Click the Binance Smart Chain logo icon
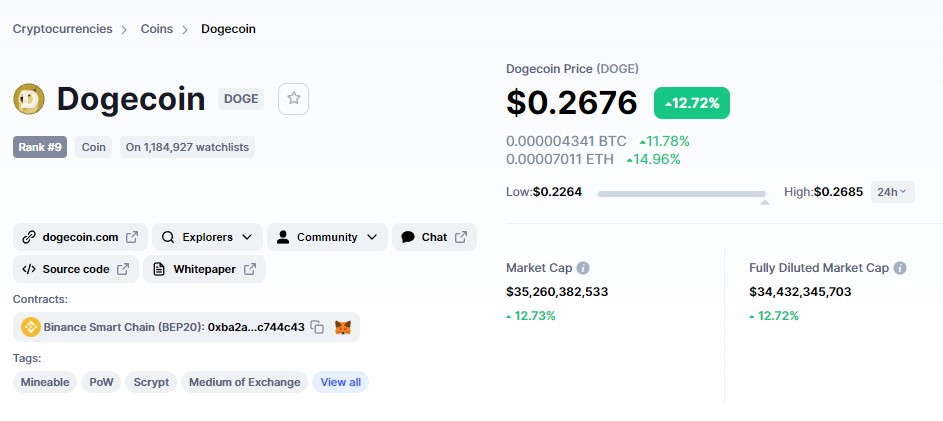The height and width of the screenshot is (421, 943). tap(31, 327)
